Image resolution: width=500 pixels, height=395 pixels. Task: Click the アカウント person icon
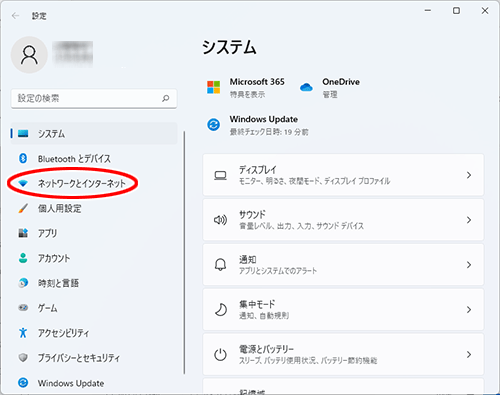pos(23,258)
